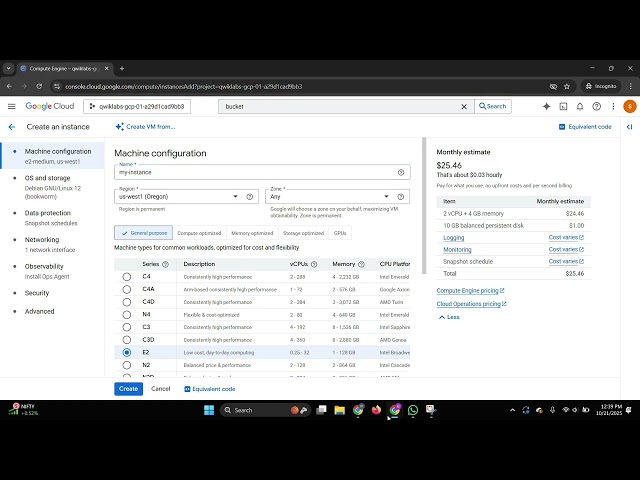This screenshot has height=480, width=640.
Task: Collapse the right side panel arrow
Action: tap(629, 127)
